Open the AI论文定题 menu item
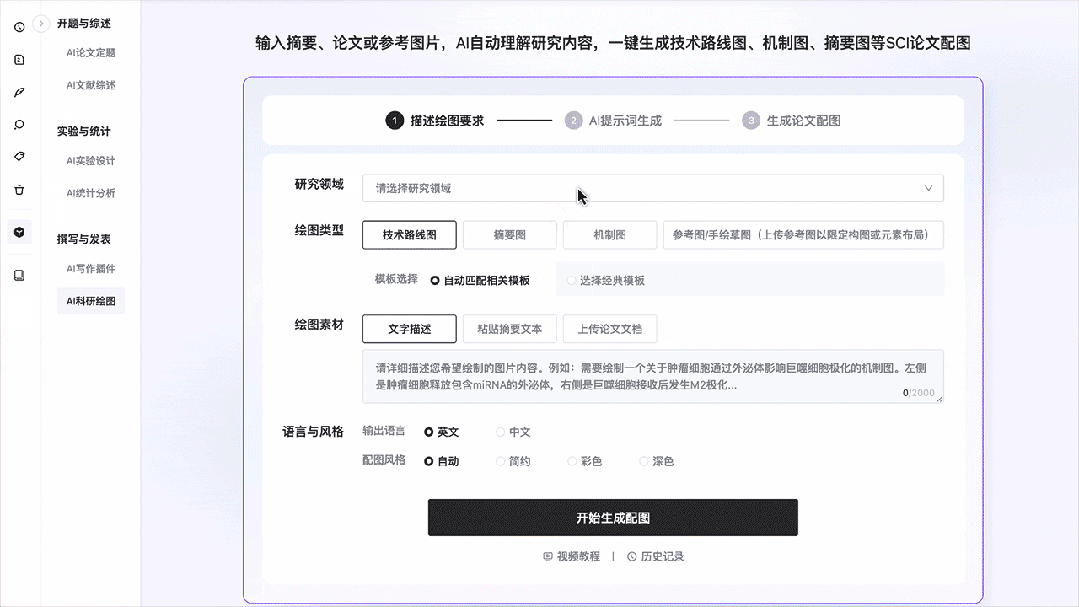The height and width of the screenshot is (607, 1079). (x=91, y=52)
